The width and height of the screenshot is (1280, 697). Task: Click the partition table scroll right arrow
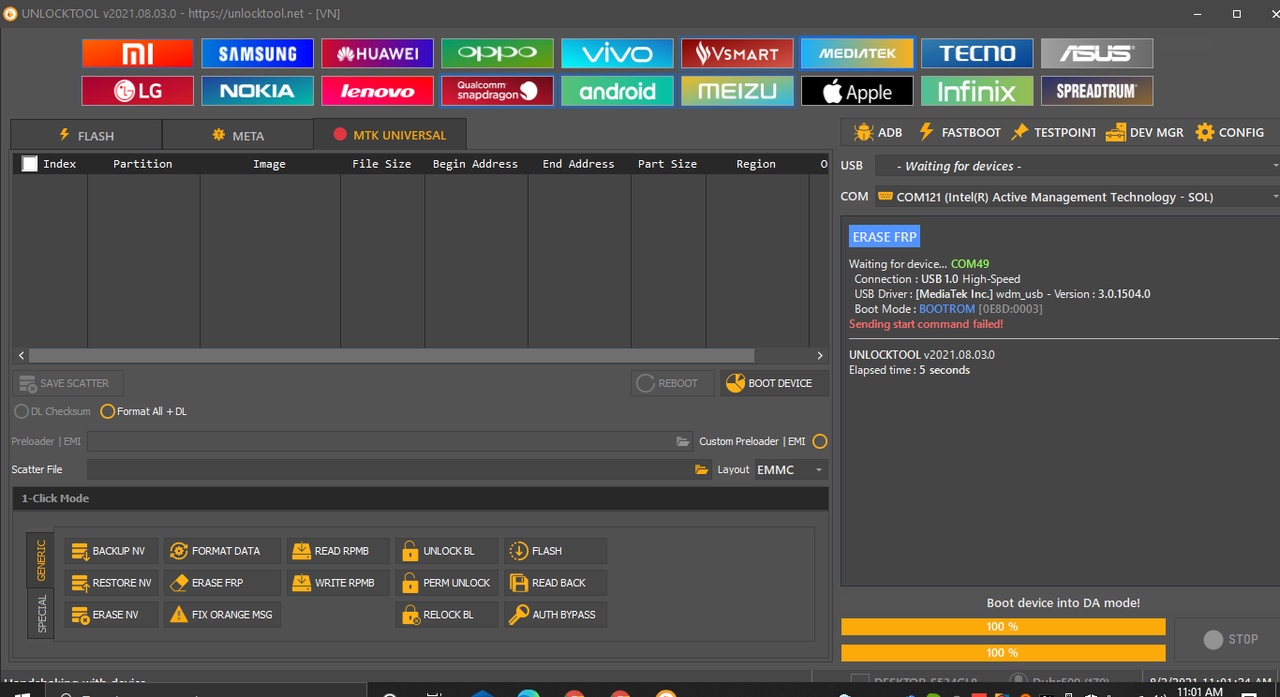(820, 356)
